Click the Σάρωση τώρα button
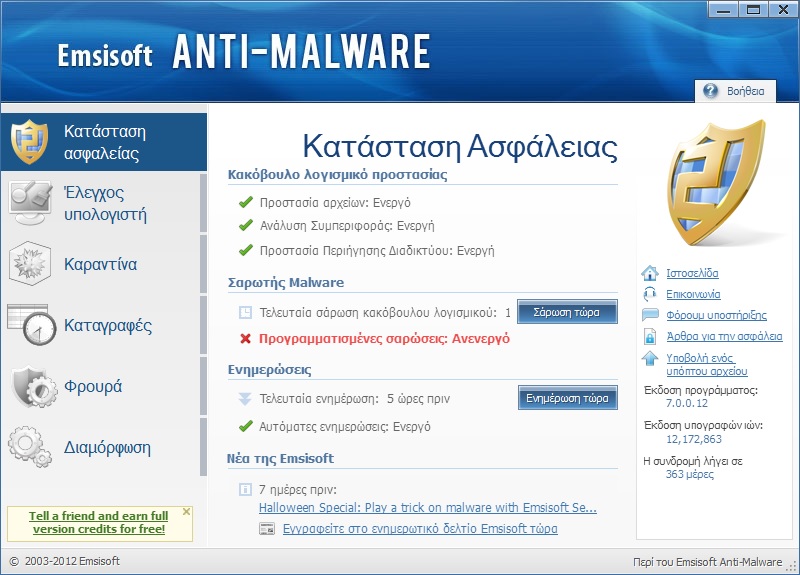Viewport: 800px width, 575px height. click(x=567, y=312)
